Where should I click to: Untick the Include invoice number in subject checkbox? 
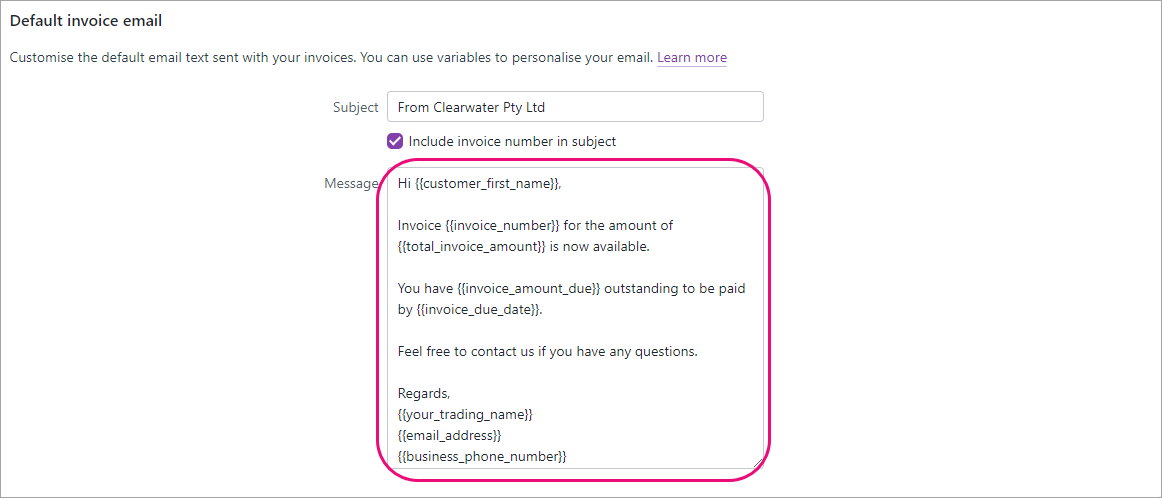(395, 141)
